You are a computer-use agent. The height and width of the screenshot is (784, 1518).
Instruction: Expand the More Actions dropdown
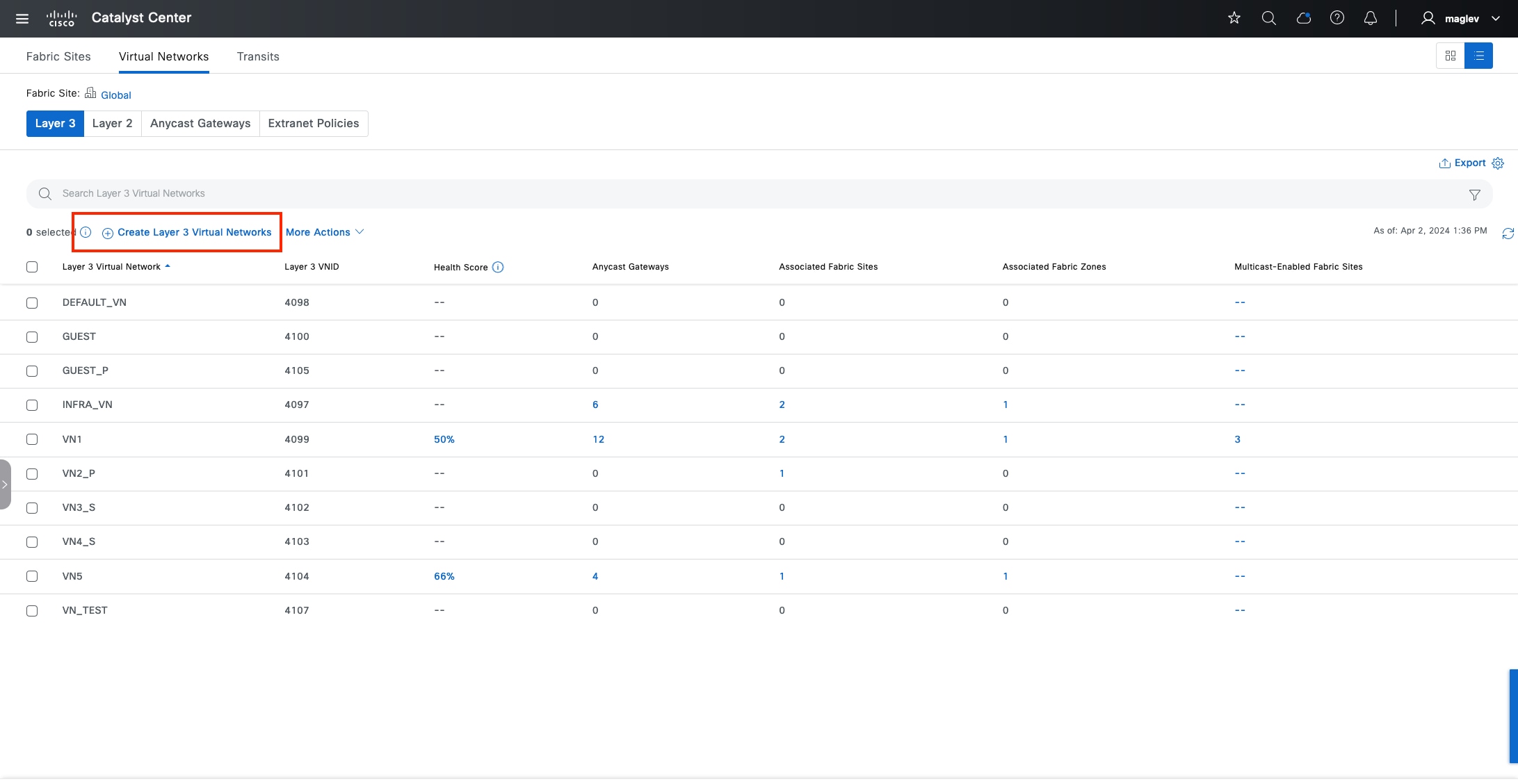coord(324,232)
